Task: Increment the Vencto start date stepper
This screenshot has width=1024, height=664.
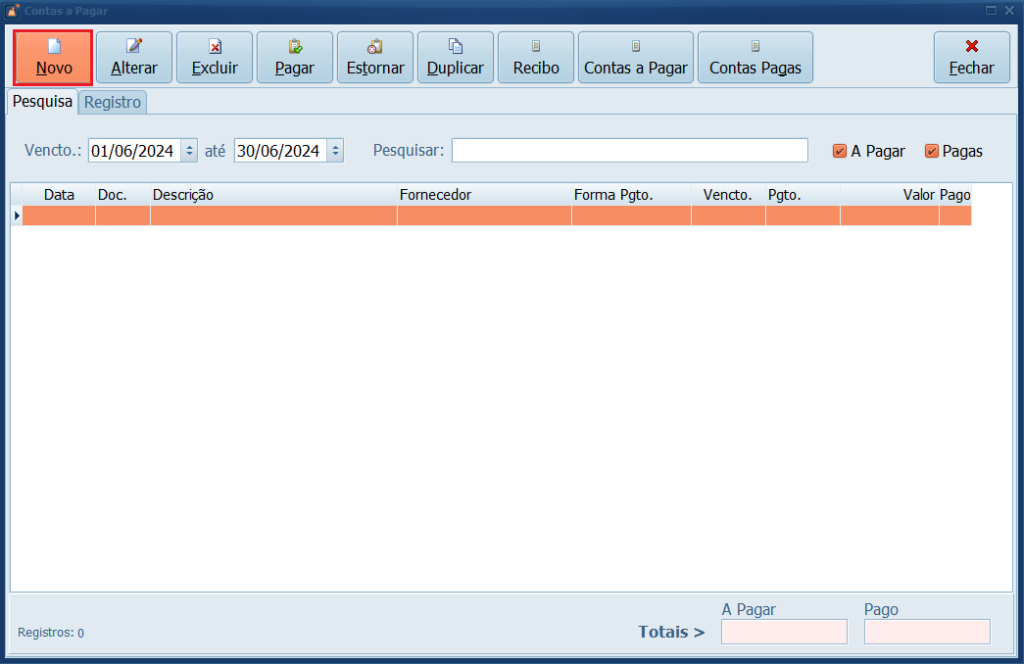Action: tap(188, 145)
